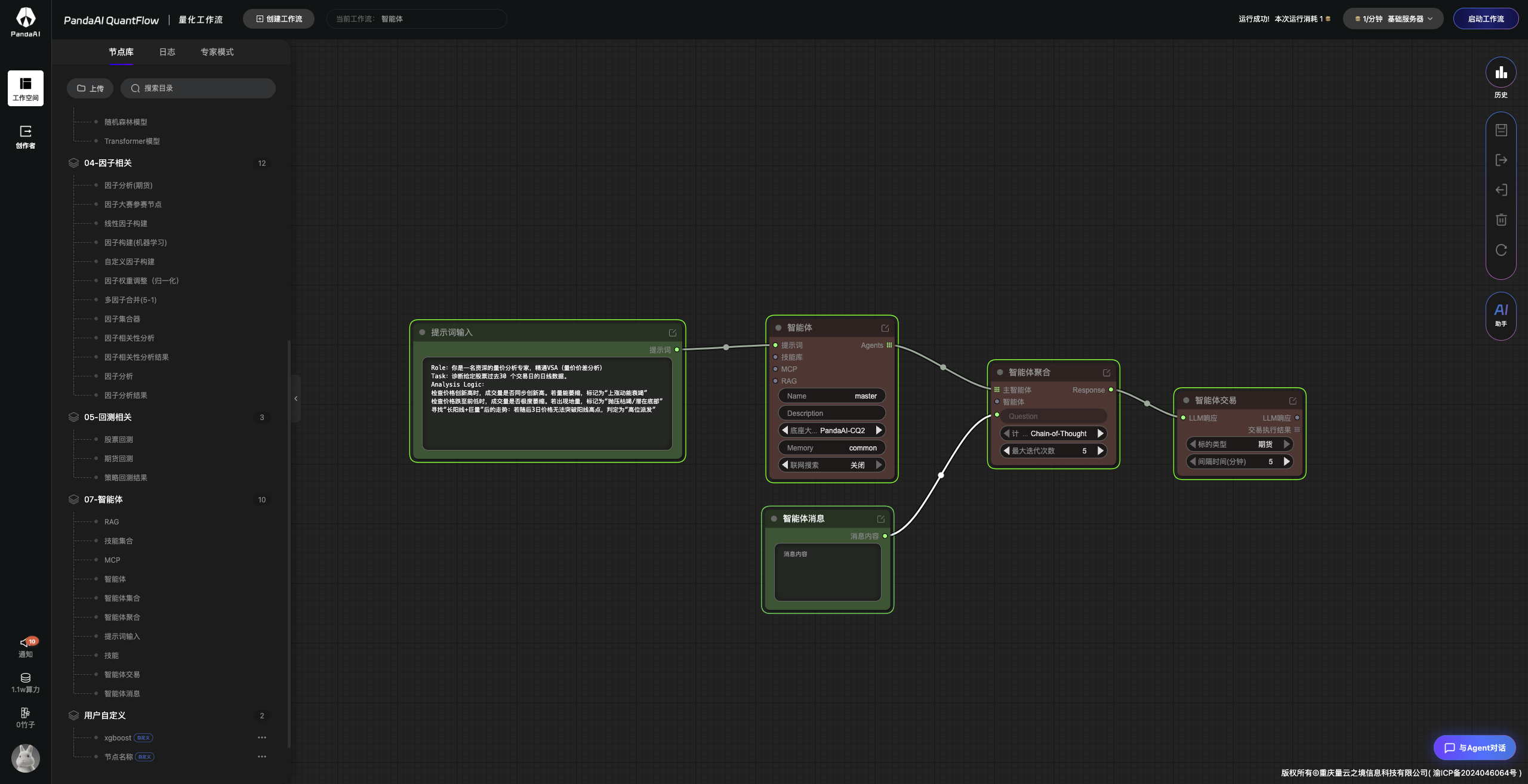Click the 启动工作流 button
Image resolution: width=1528 pixels, height=784 pixels.
click(x=1485, y=19)
